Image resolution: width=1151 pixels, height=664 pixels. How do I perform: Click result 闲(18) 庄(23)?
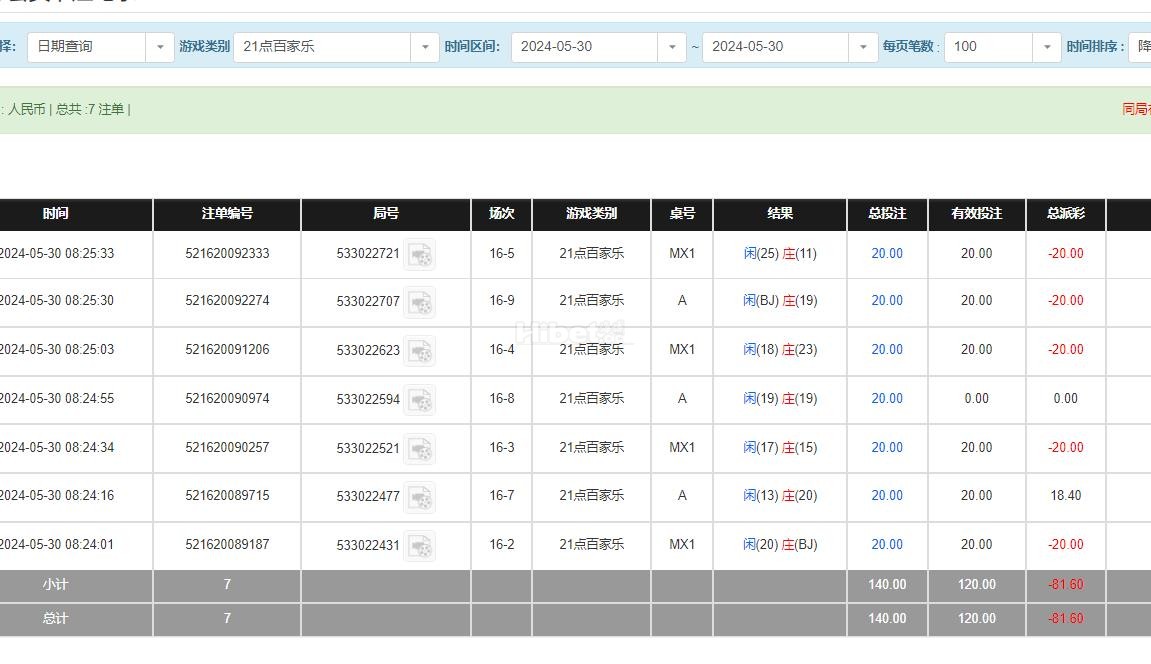tap(780, 350)
